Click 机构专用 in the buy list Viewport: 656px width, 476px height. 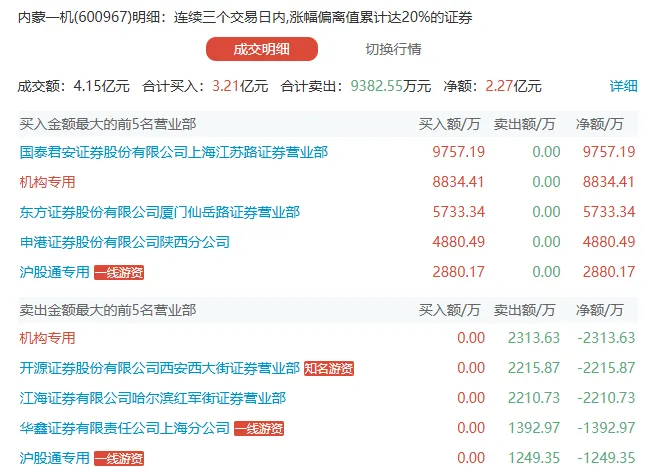coord(47,182)
